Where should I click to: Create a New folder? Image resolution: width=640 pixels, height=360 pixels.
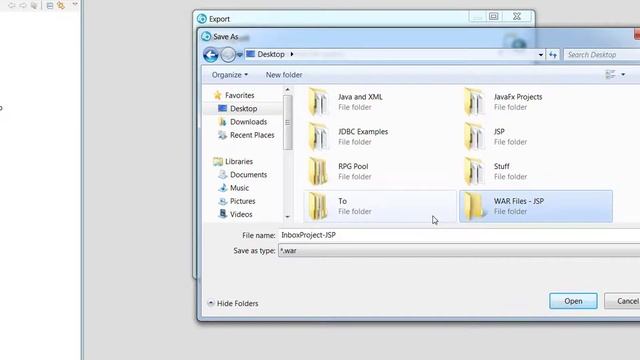tap(284, 75)
